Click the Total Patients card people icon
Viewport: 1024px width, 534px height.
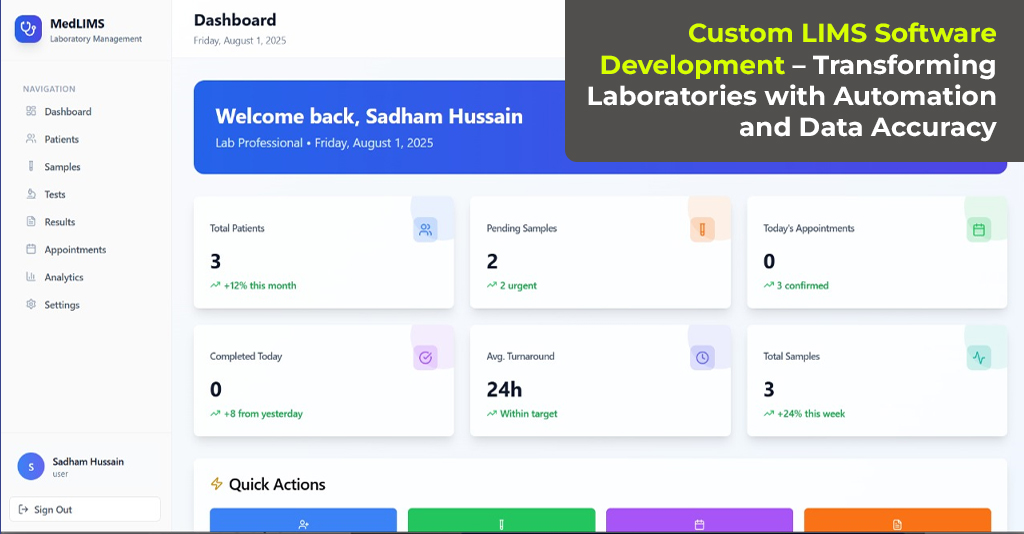click(425, 230)
